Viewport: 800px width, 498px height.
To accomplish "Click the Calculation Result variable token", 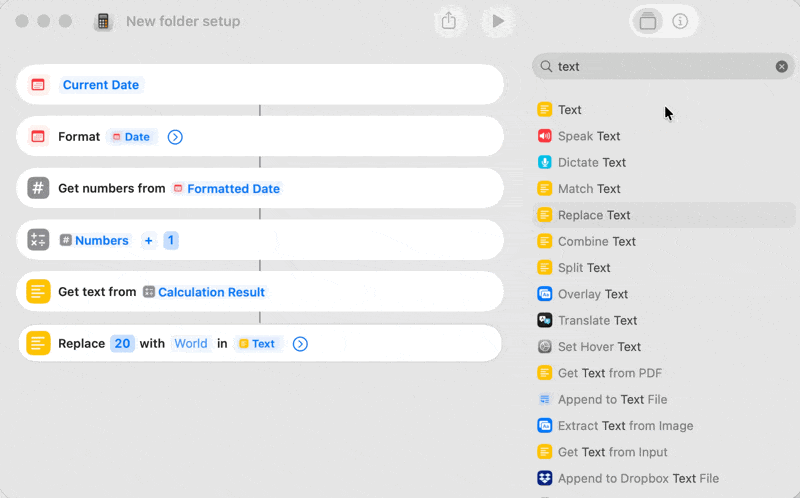I will (x=205, y=292).
